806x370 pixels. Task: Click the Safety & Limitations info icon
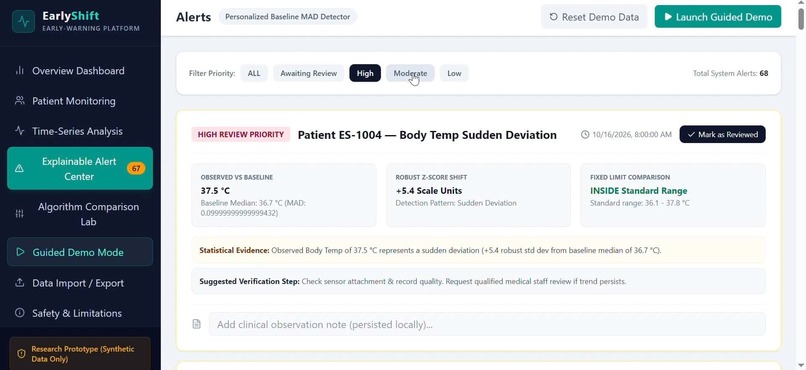click(x=20, y=312)
